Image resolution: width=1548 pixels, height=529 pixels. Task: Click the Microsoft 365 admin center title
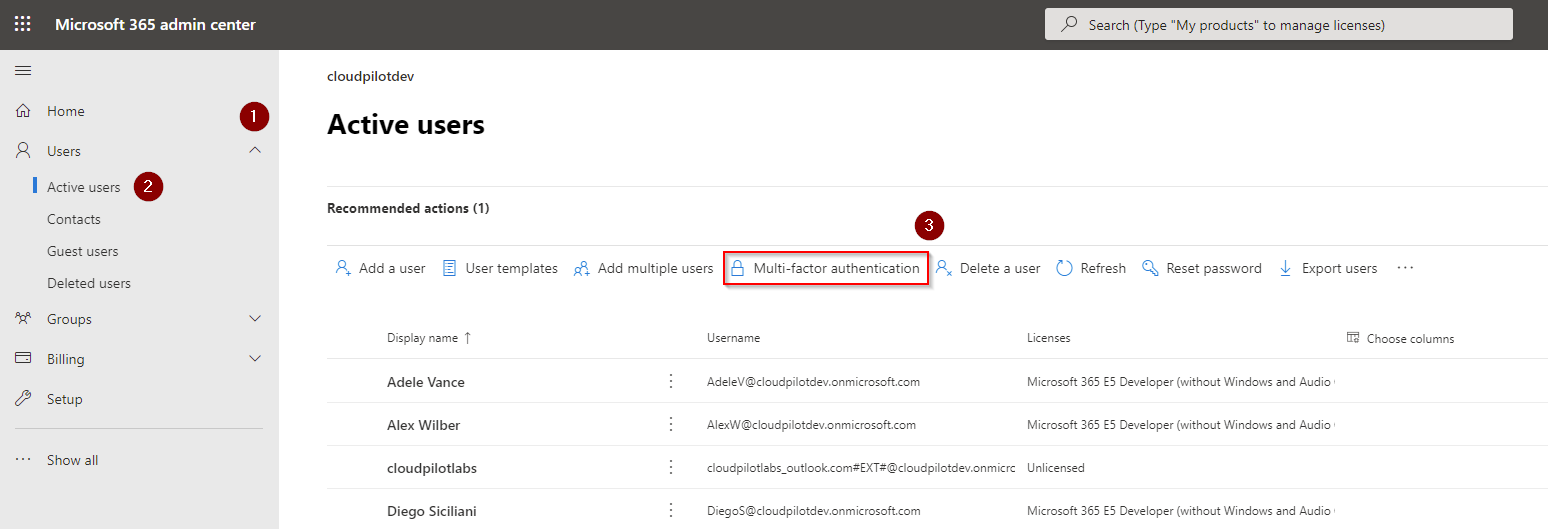pyautogui.click(x=155, y=24)
